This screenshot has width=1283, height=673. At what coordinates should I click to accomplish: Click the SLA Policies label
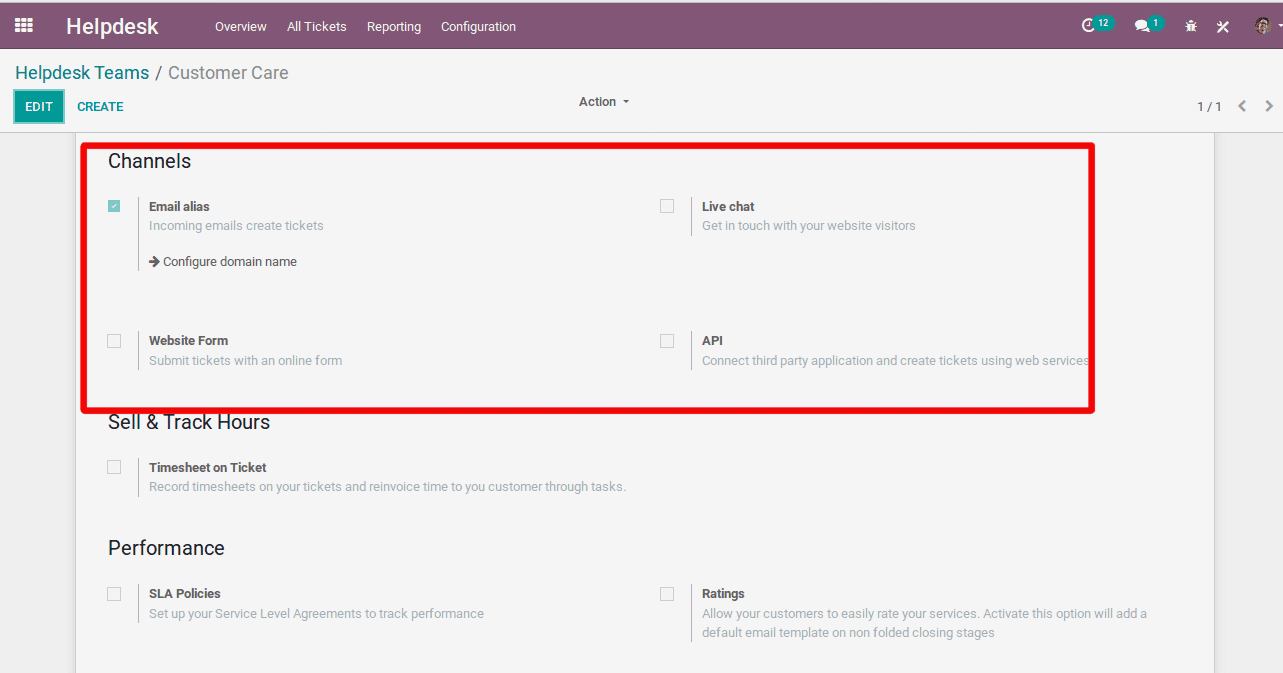185,594
